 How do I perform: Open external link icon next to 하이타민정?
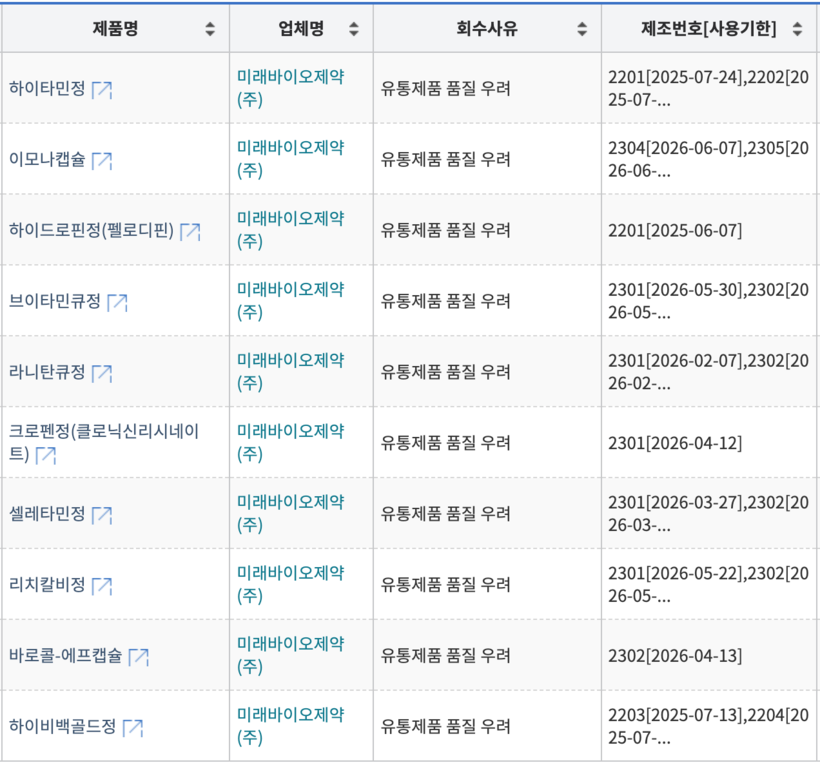click(101, 90)
